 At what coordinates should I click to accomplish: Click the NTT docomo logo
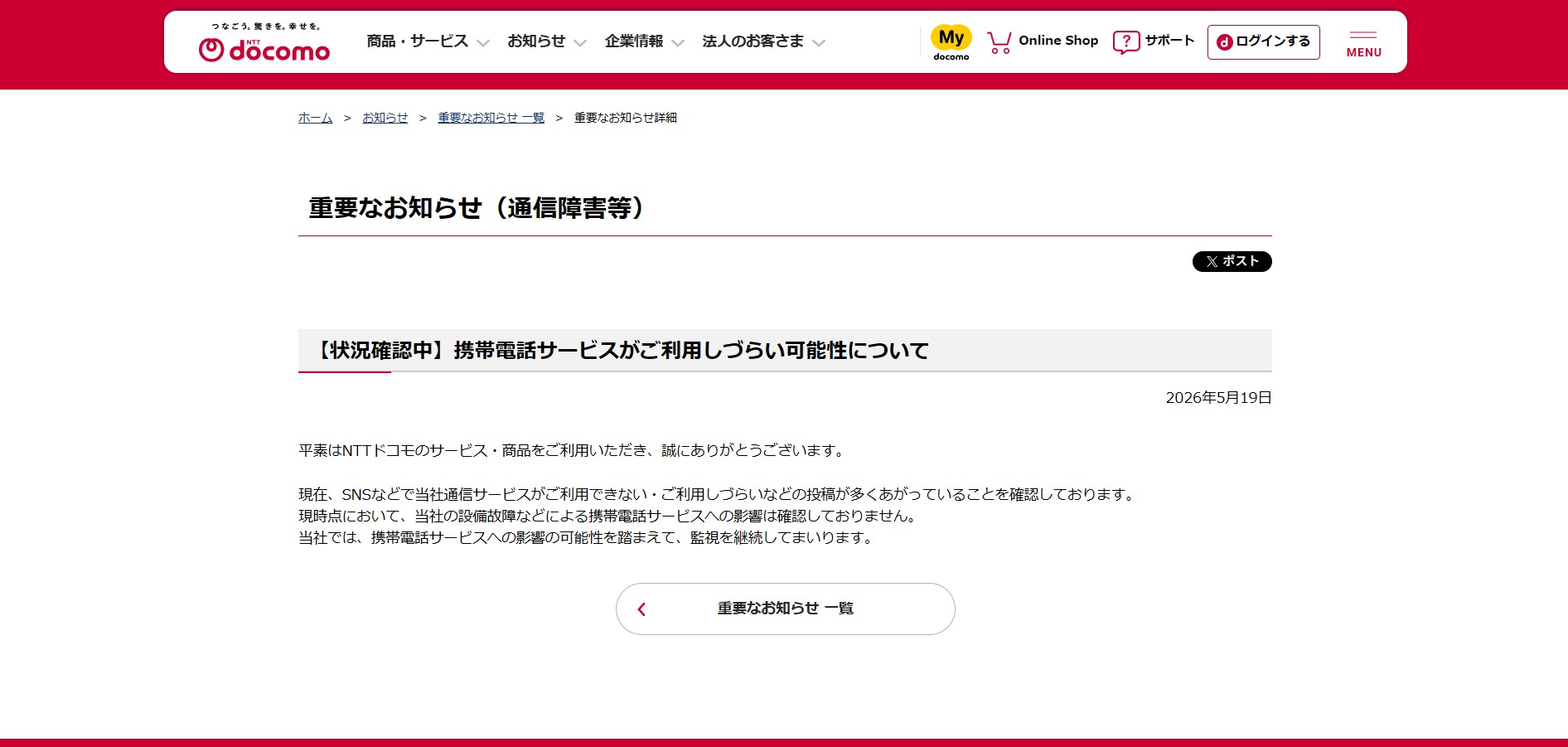(264, 50)
